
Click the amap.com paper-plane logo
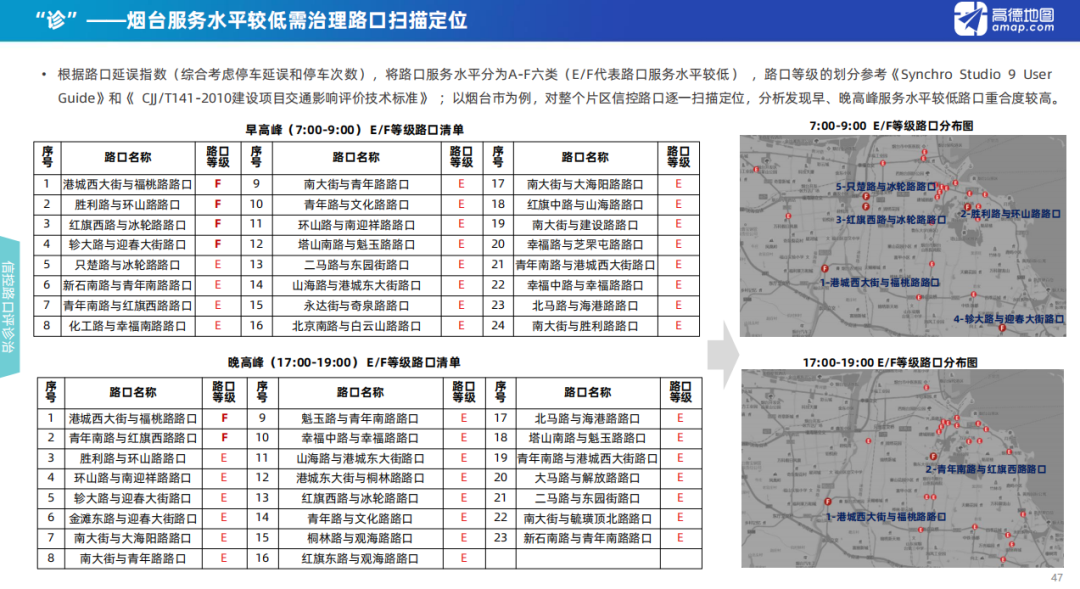(970, 19)
